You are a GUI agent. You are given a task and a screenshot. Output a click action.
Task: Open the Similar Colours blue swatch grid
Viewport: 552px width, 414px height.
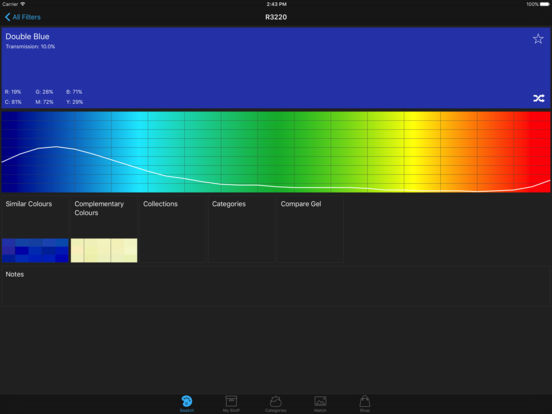[35, 250]
